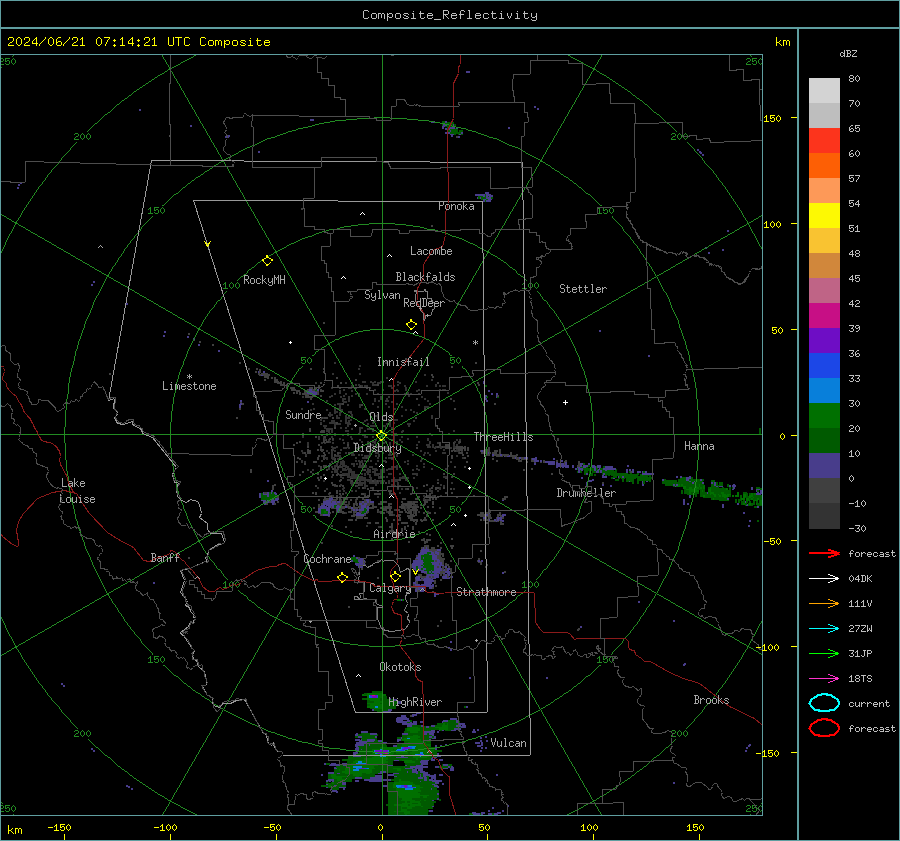This screenshot has height=841, width=900.
Task: Click the 'Innisfail' city label
Action: click(403, 362)
